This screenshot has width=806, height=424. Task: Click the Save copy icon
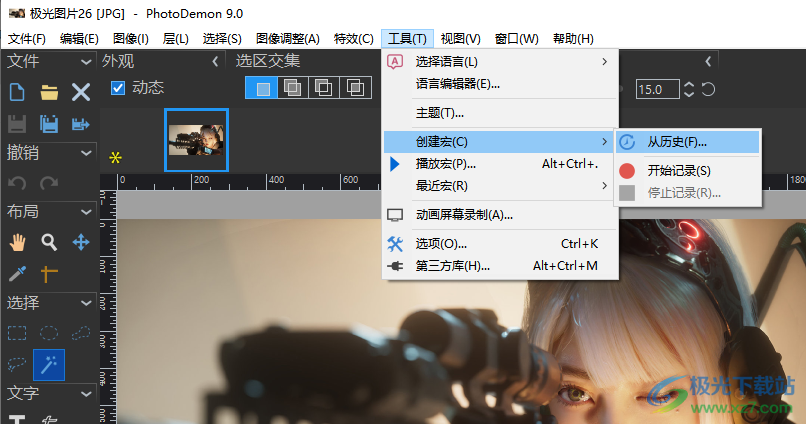click(49, 124)
